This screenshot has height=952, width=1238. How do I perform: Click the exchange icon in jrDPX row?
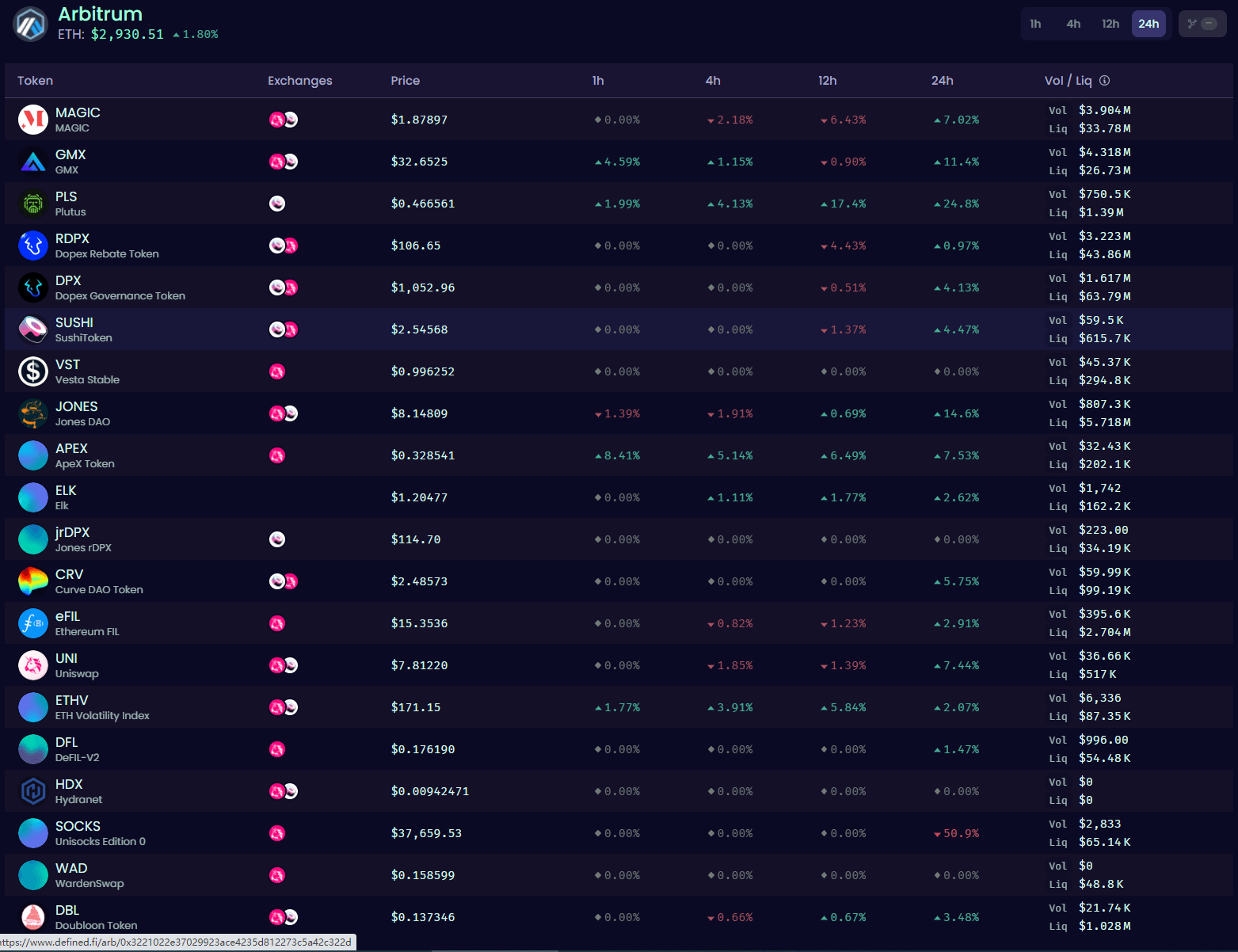tap(277, 539)
